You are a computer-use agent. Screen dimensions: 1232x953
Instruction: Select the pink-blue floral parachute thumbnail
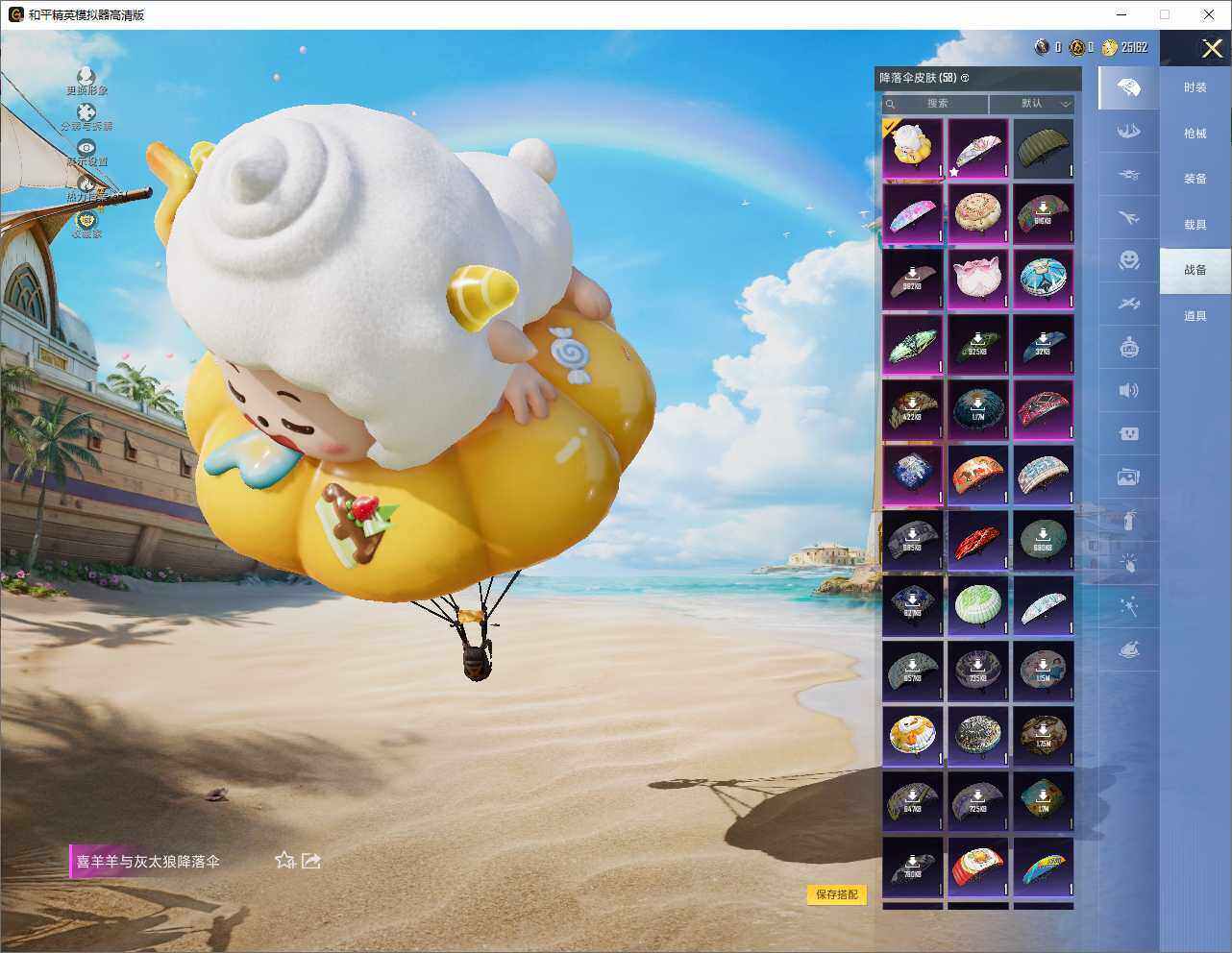[913, 214]
